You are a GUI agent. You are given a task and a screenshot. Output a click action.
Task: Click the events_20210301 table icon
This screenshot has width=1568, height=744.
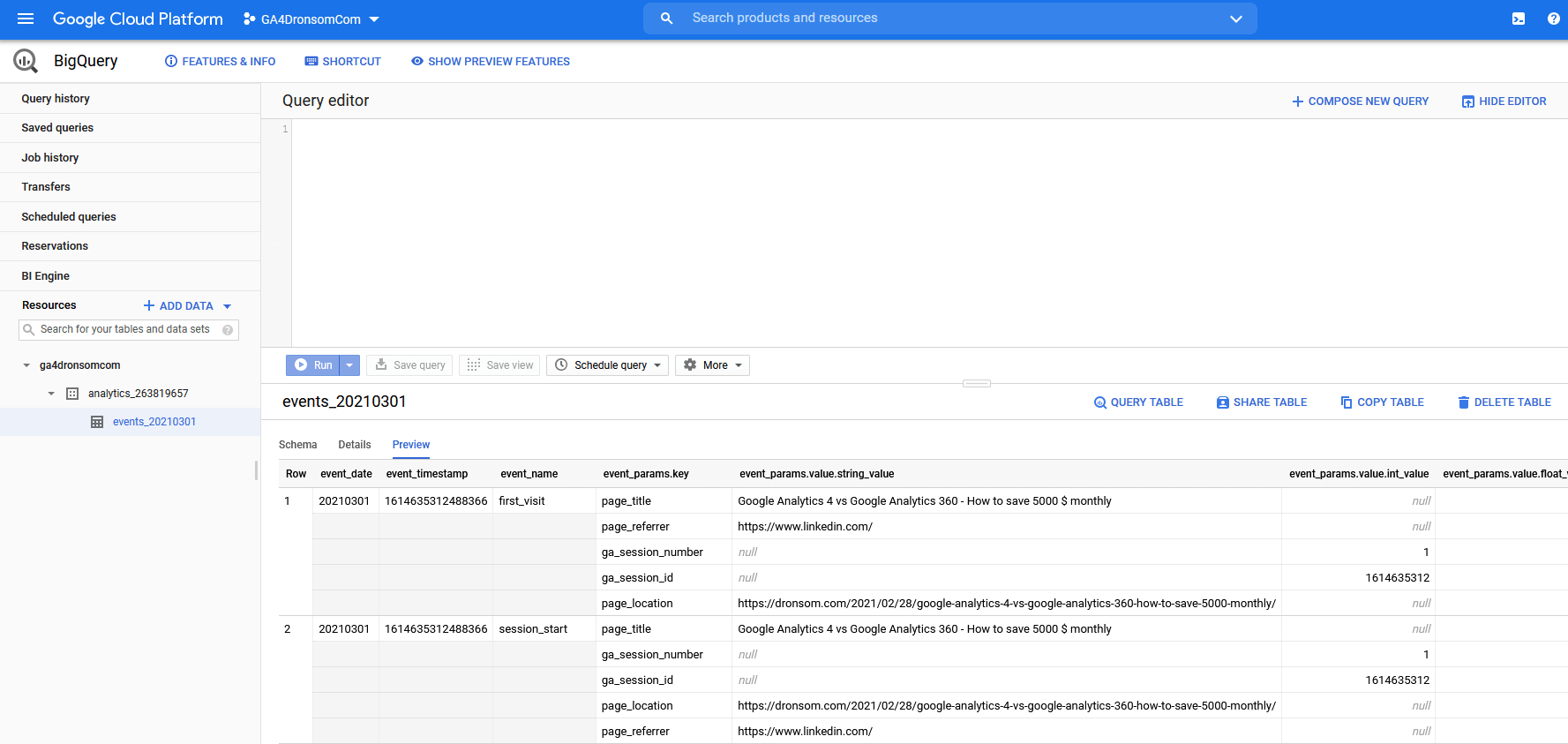click(97, 422)
